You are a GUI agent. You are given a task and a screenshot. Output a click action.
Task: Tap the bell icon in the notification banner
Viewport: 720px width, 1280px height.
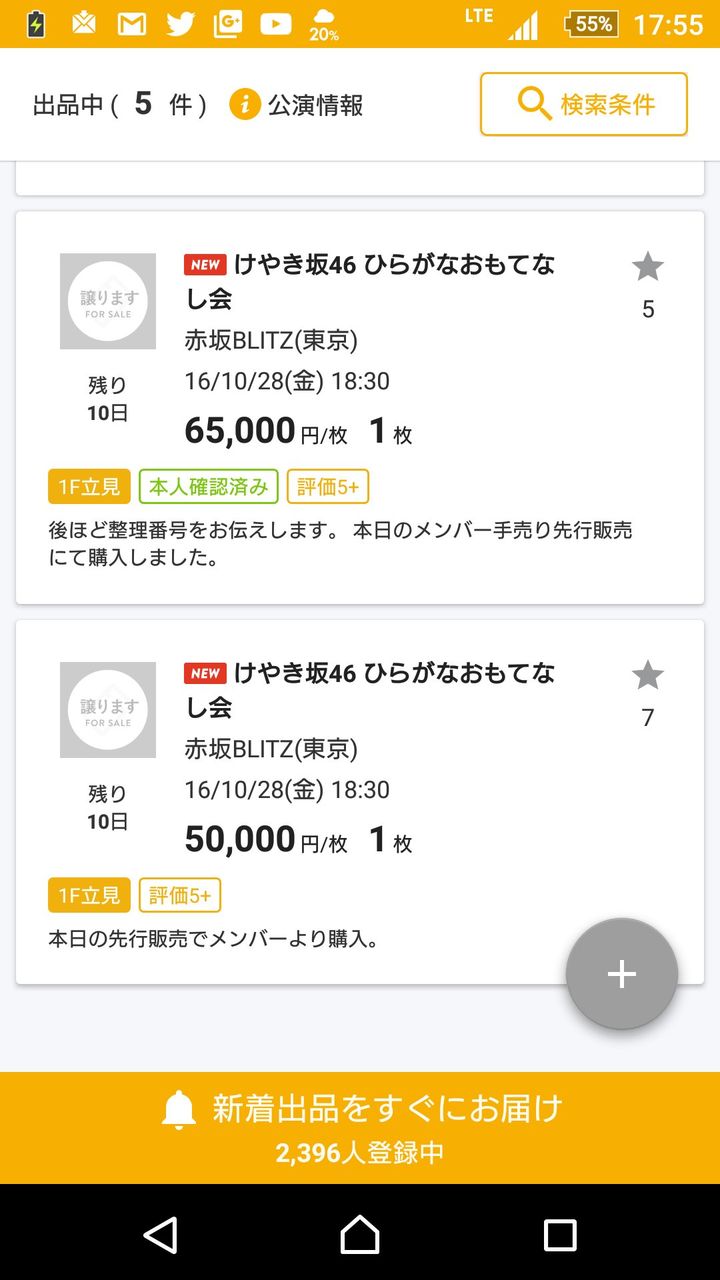click(x=180, y=1110)
